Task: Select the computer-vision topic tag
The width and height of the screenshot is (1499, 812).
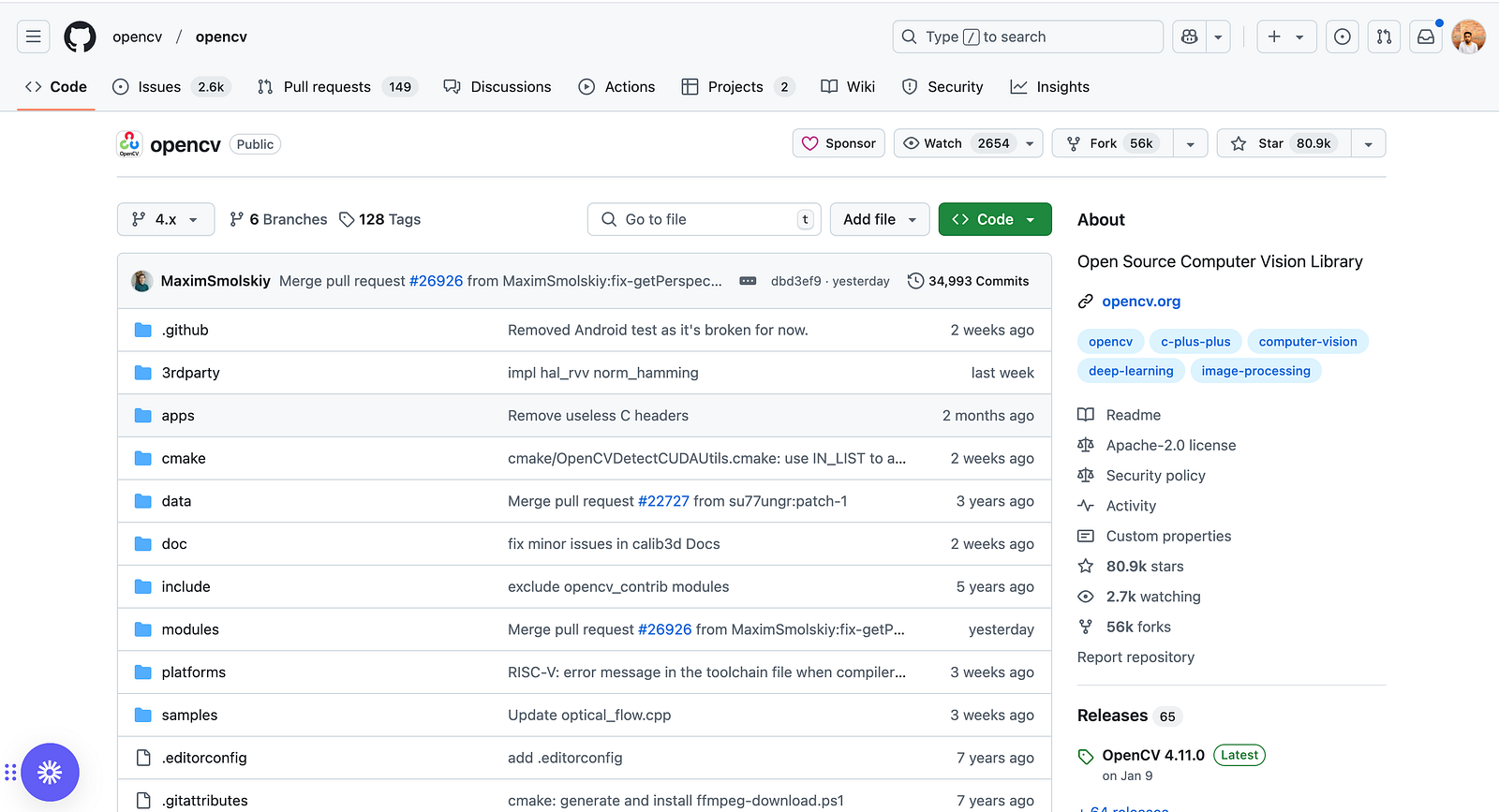Action: (x=1308, y=342)
